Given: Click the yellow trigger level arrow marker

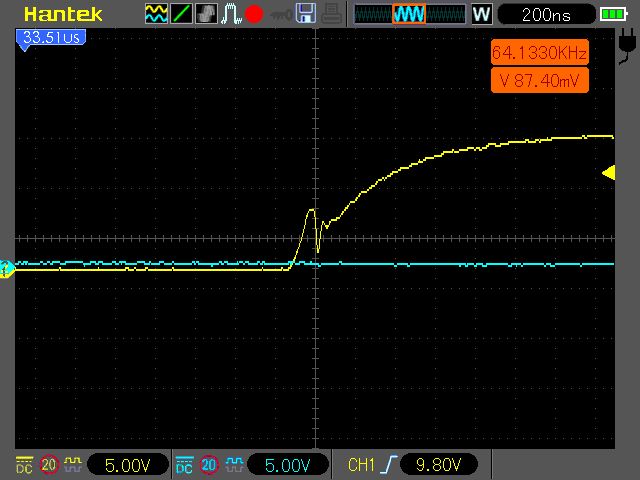Looking at the screenshot, I should 609,173.
